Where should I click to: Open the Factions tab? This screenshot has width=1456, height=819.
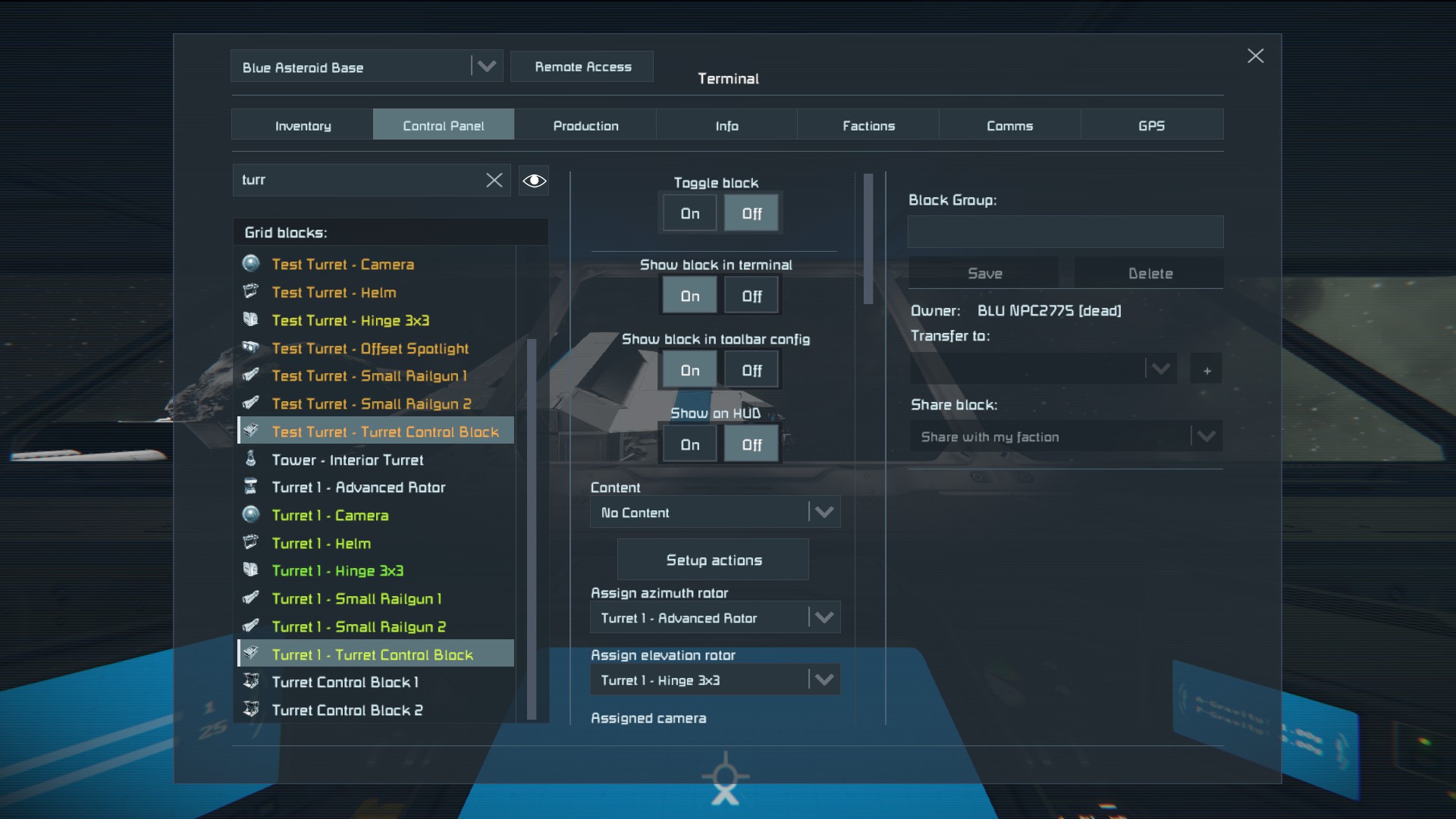click(x=868, y=126)
